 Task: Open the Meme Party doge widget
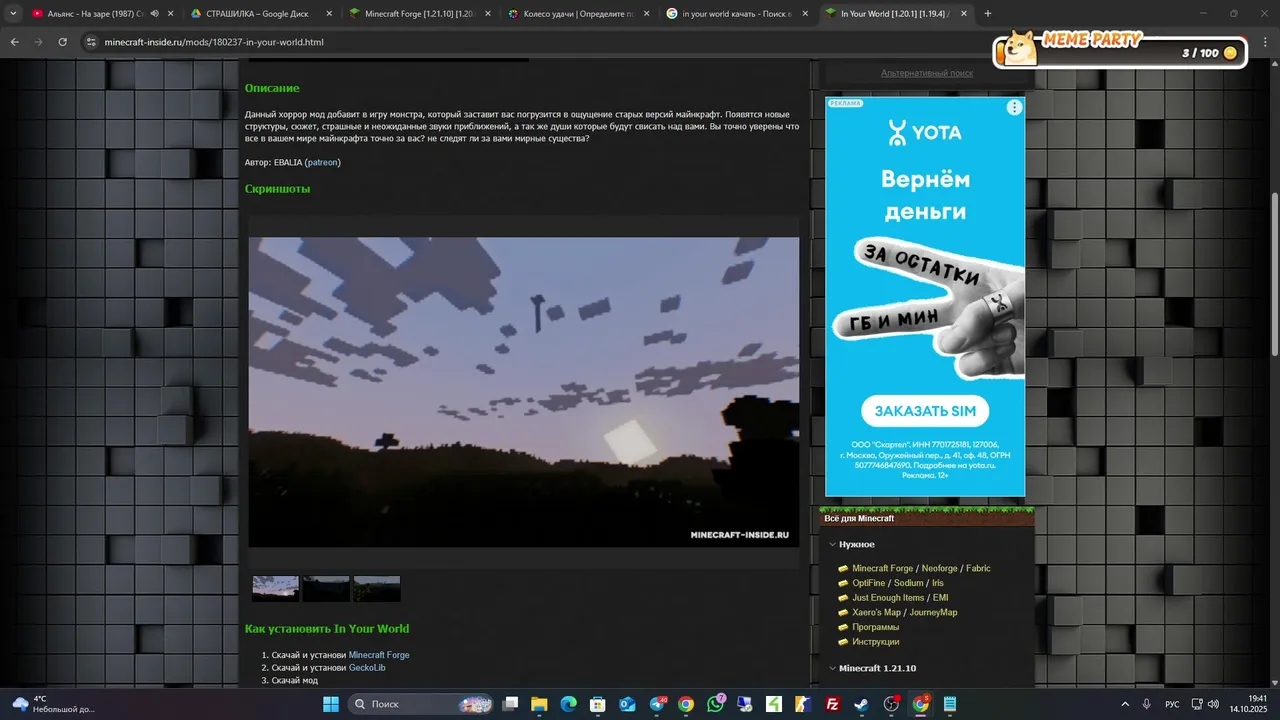click(x=1020, y=47)
